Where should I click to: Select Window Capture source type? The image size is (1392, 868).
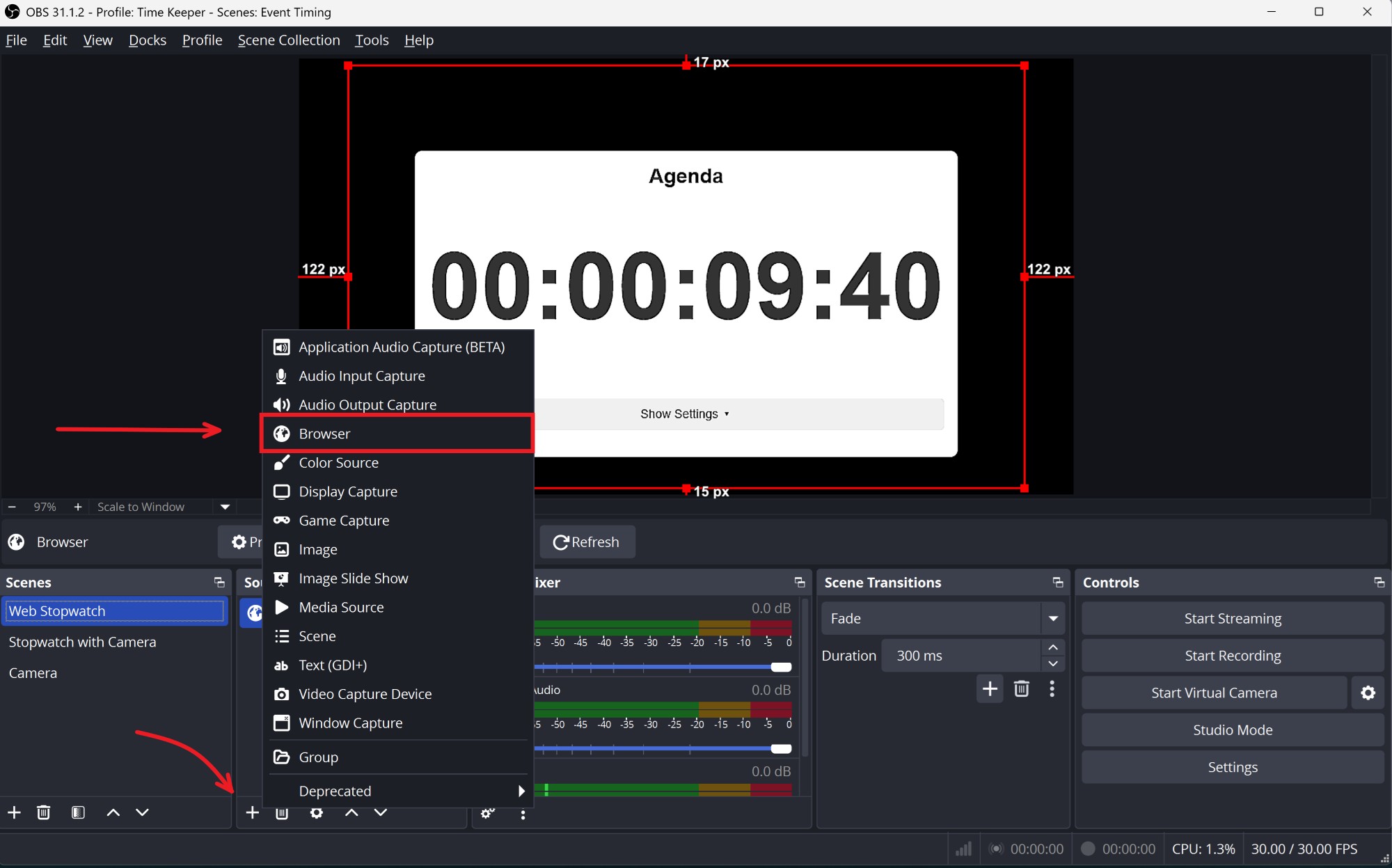(x=350, y=723)
